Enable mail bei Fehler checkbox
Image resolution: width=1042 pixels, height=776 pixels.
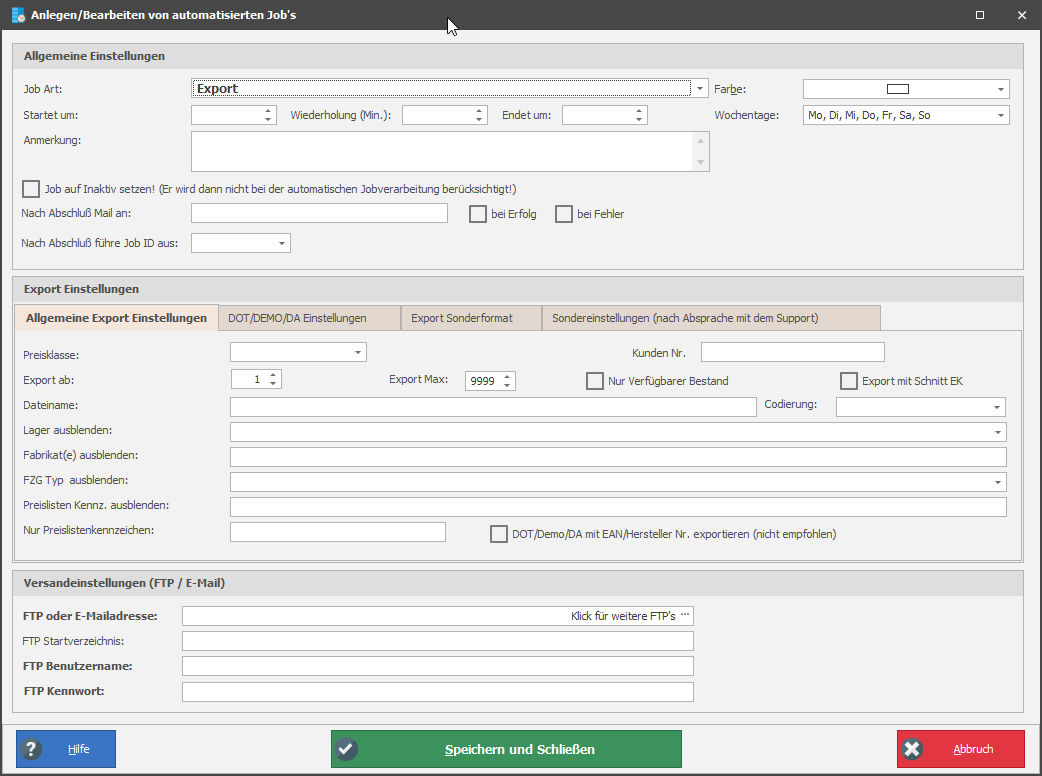click(x=564, y=214)
